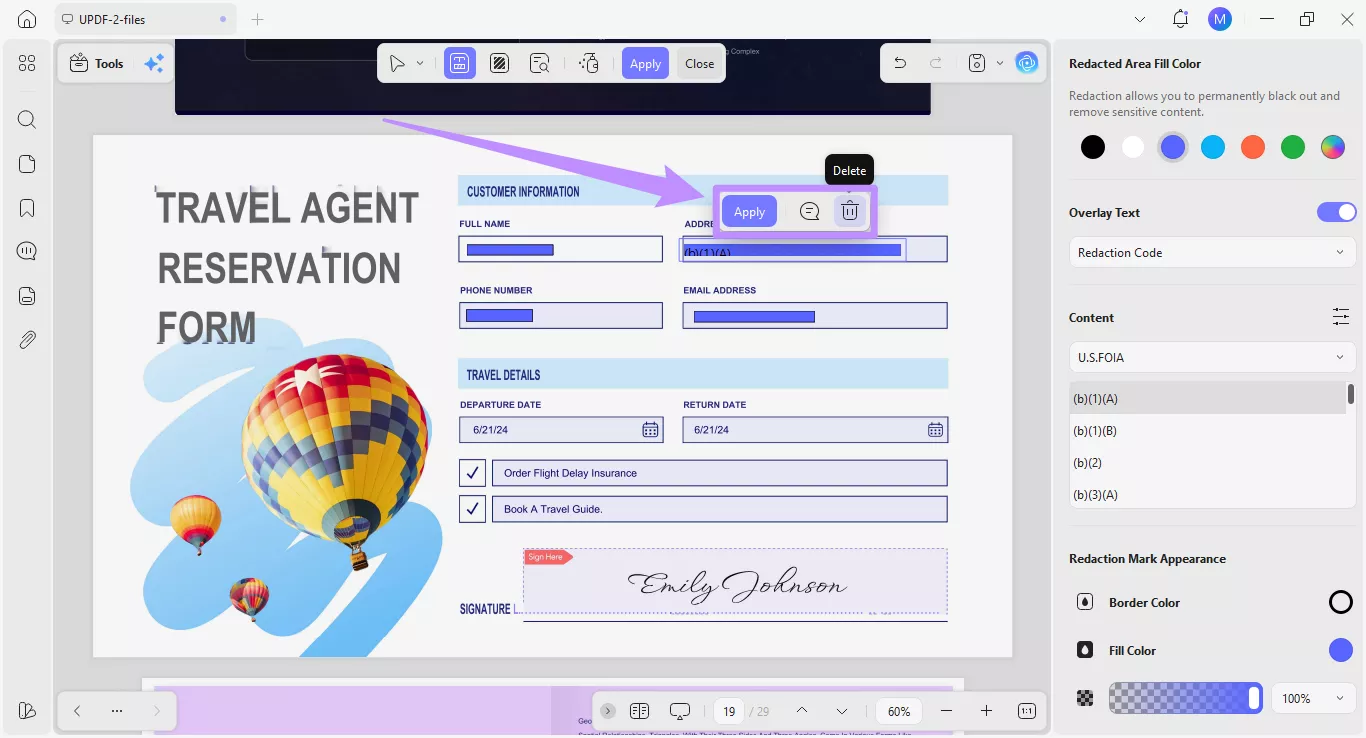
Task: Select the (b)(2) redaction code
Action: pos(1207,462)
